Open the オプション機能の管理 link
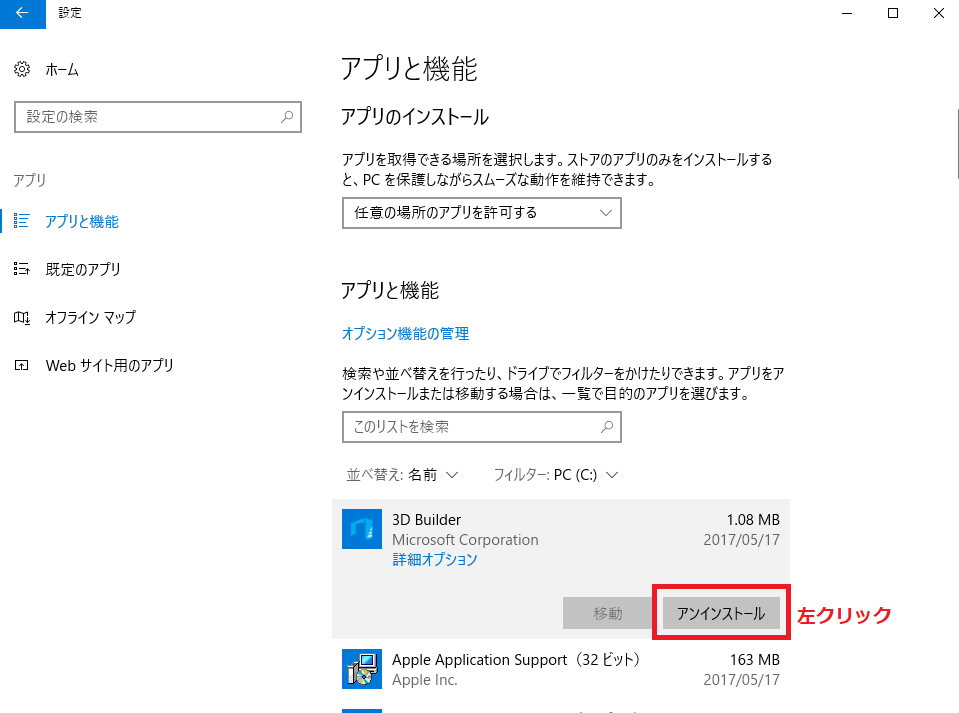 click(405, 334)
